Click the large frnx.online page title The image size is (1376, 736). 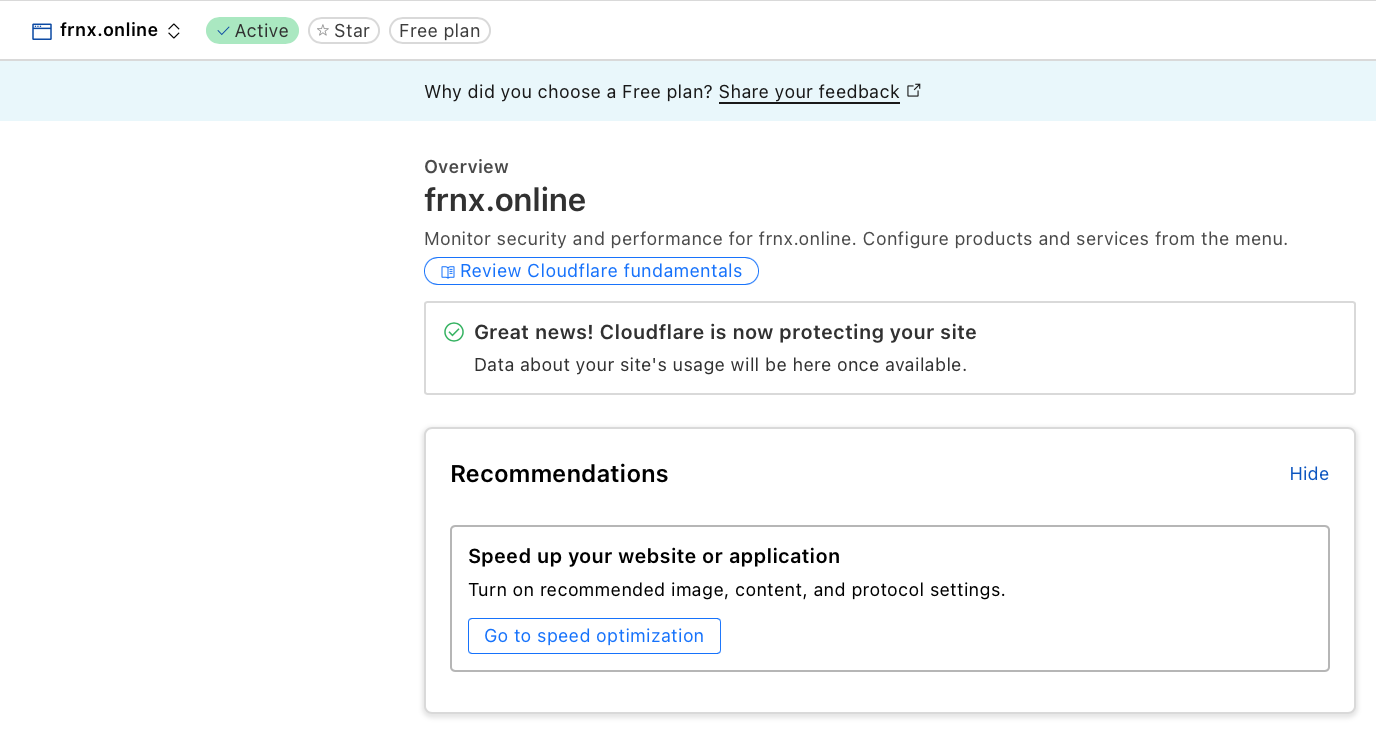(505, 200)
